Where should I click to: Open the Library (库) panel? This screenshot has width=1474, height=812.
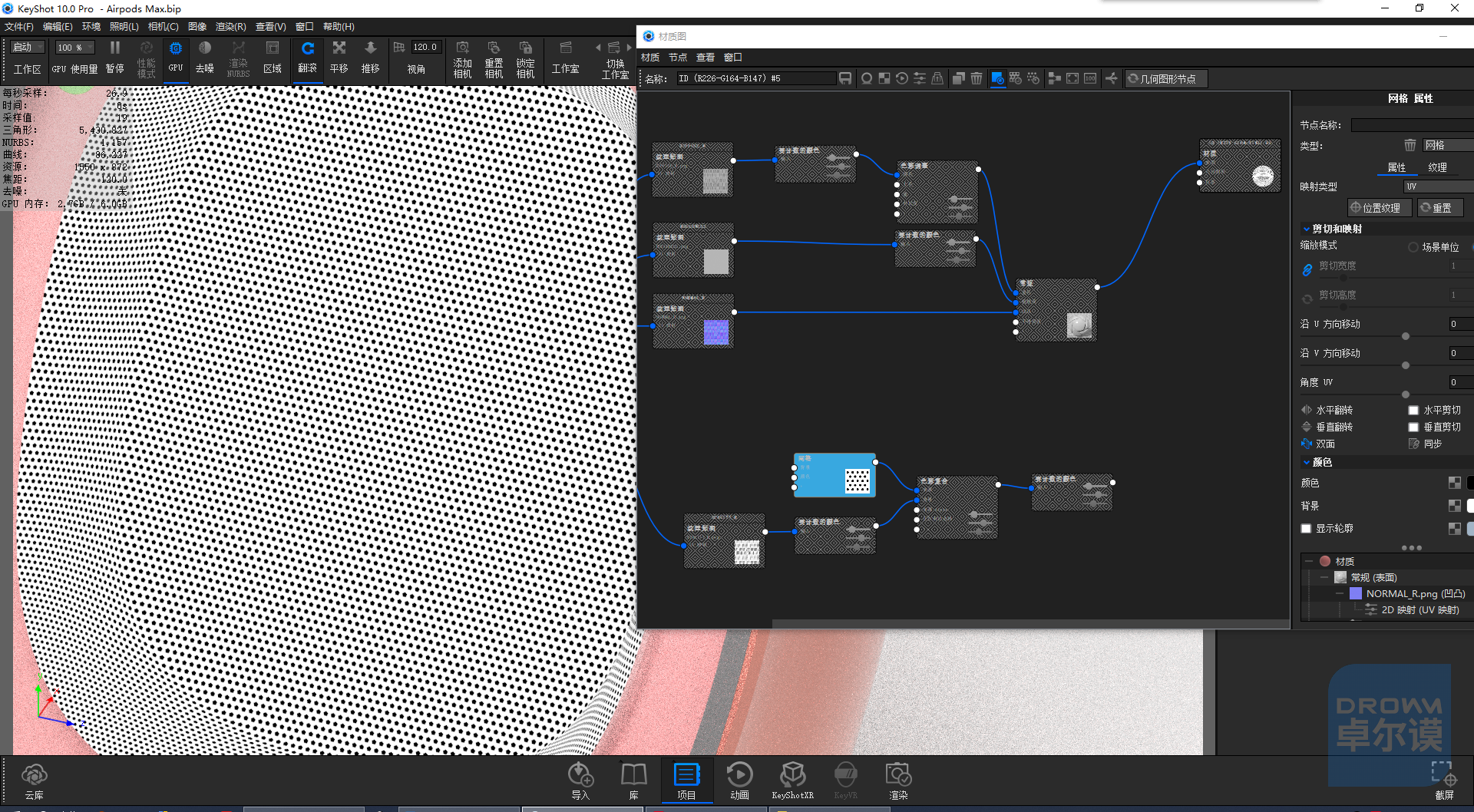pyautogui.click(x=634, y=781)
